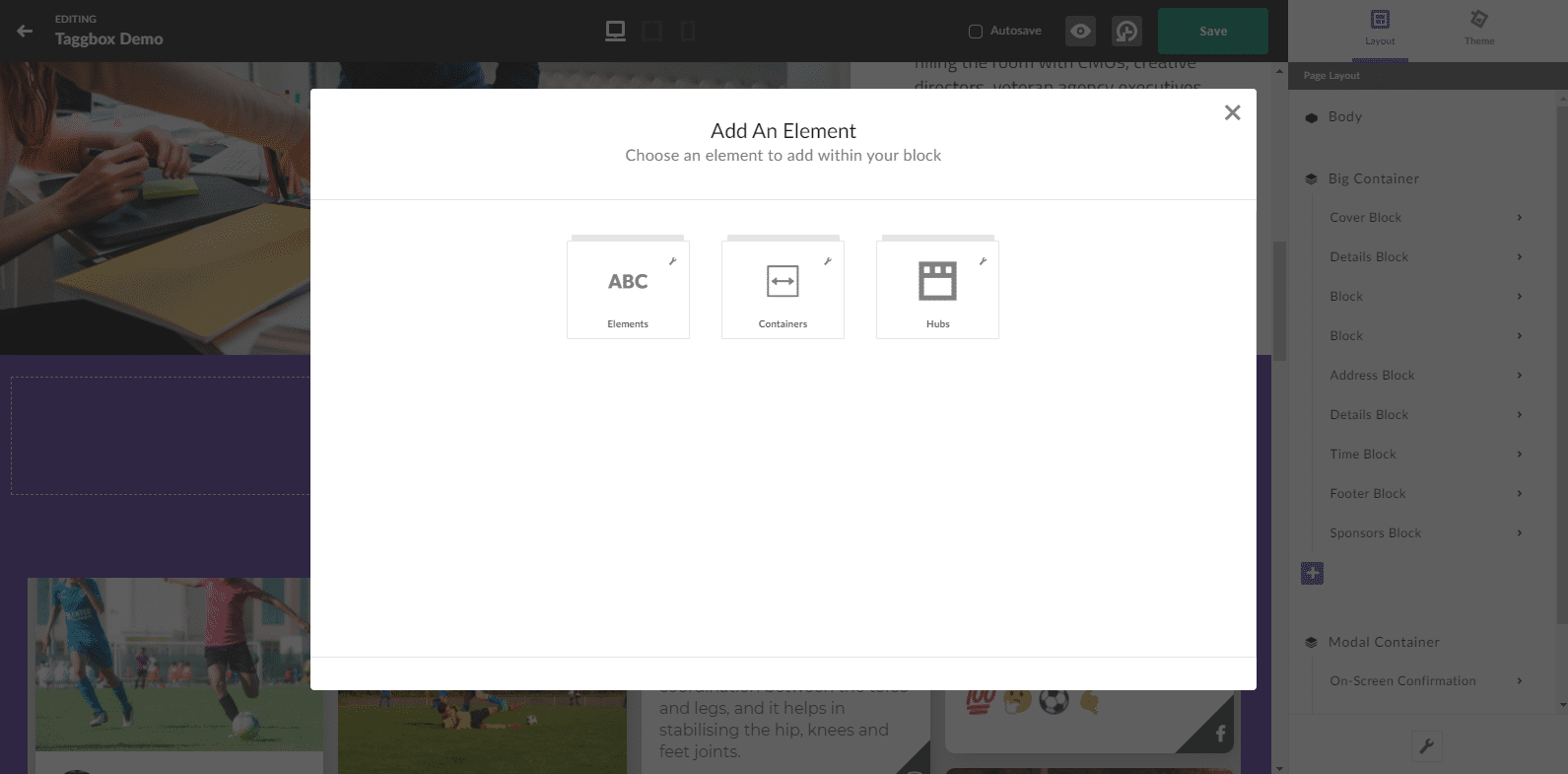Screen dimensions: 1568x774
Task: Expand the Cover Block chevron
Action: (x=1519, y=218)
